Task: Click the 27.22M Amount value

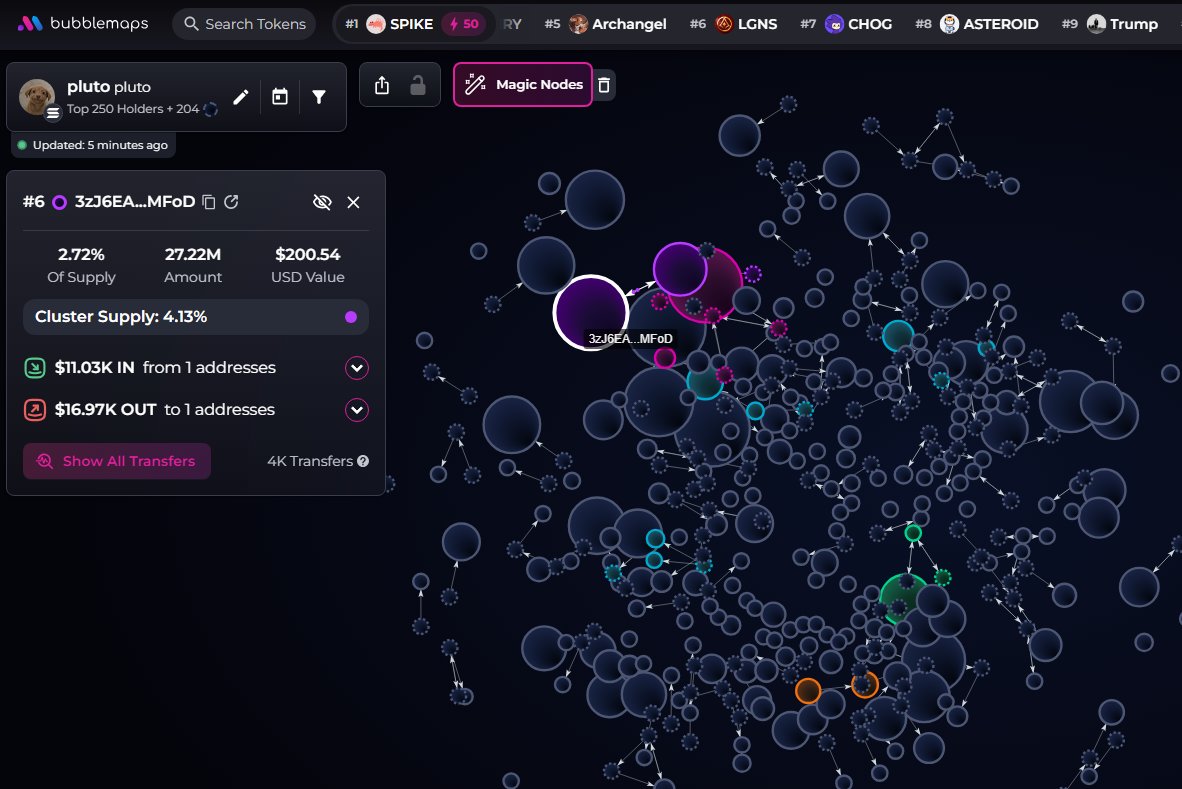Action: (x=193, y=254)
